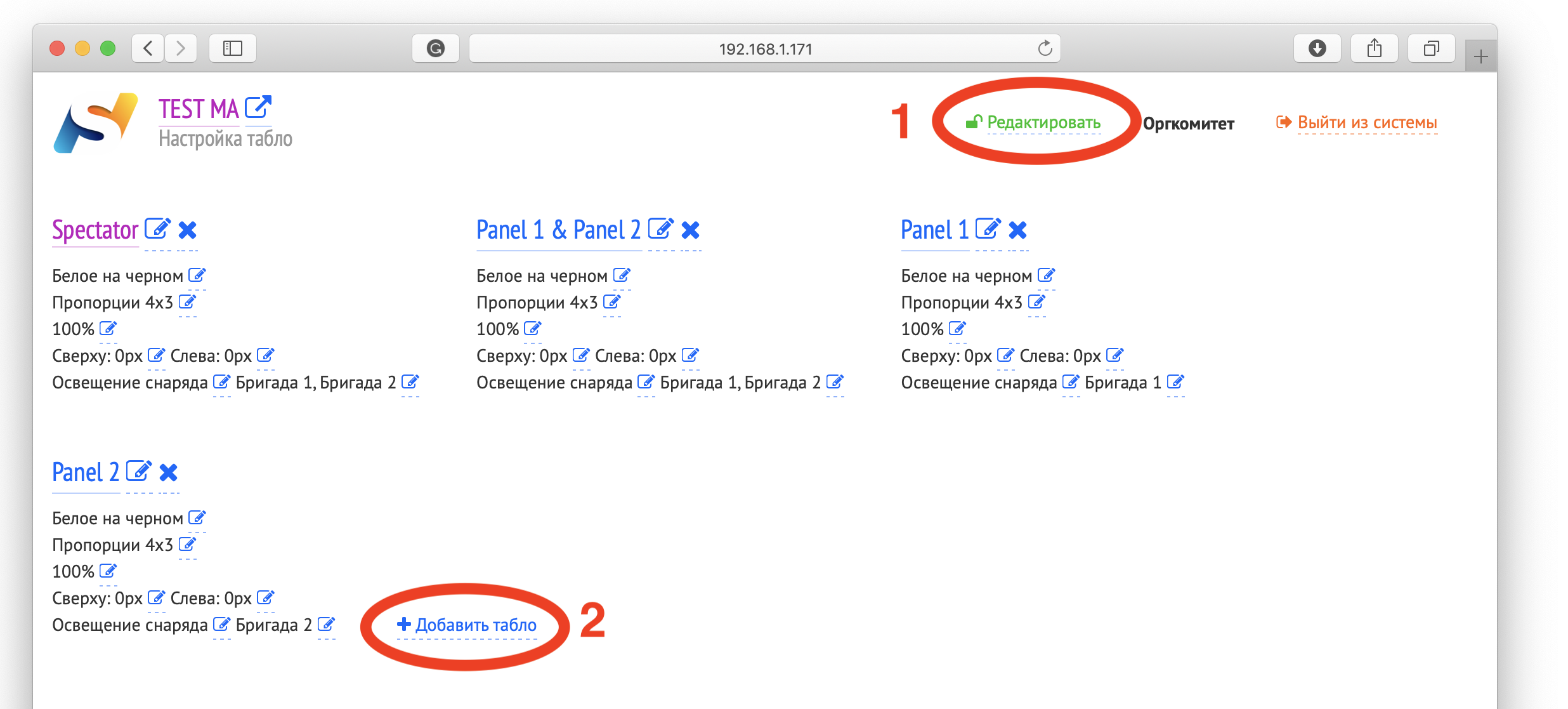Reload the page with the refresh icon
Viewport: 1568px width, 709px height.
tap(1045, 48)
